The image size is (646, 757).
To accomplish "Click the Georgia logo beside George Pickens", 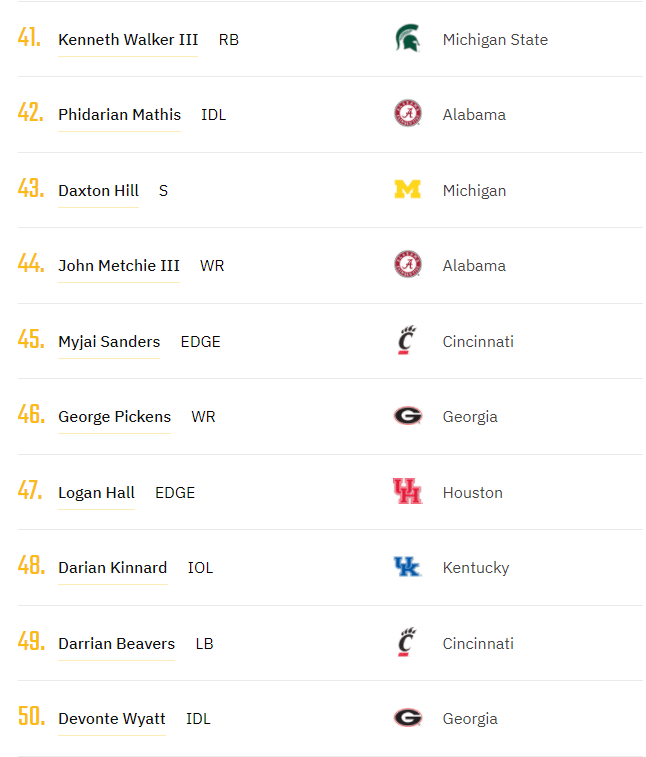I will [x=407, y=416].
